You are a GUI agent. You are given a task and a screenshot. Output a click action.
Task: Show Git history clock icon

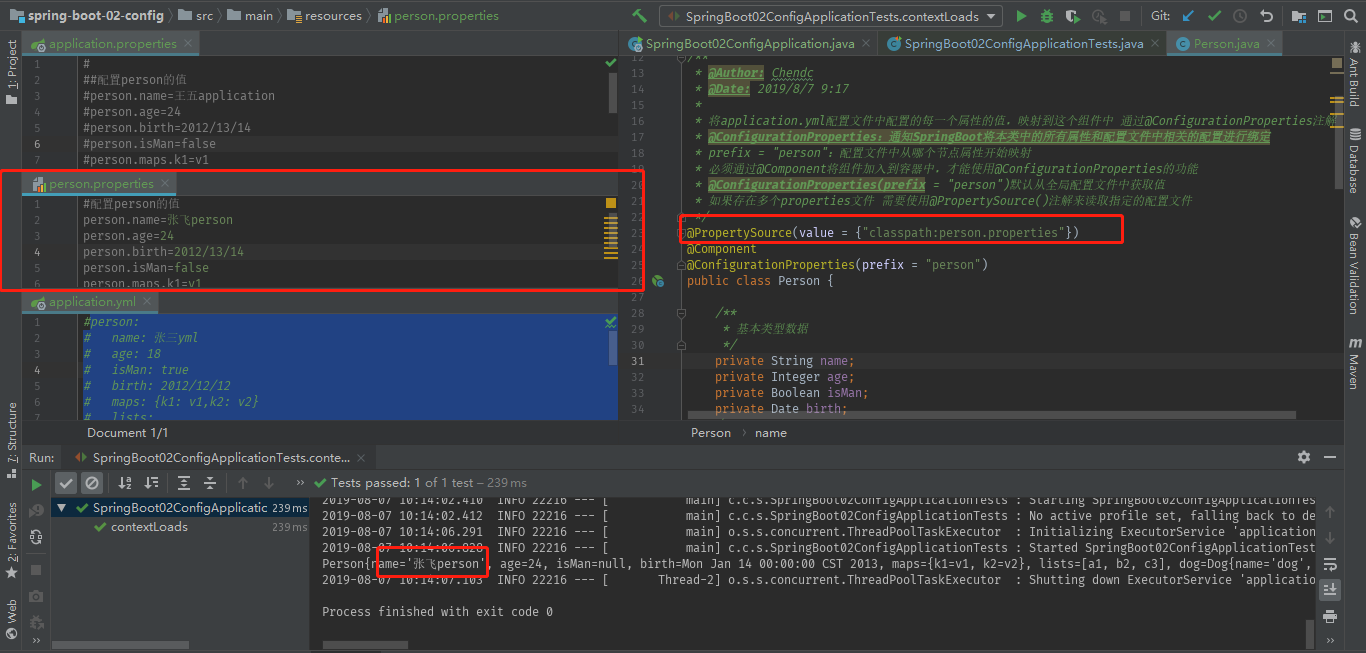click(x=1240, y=16)
